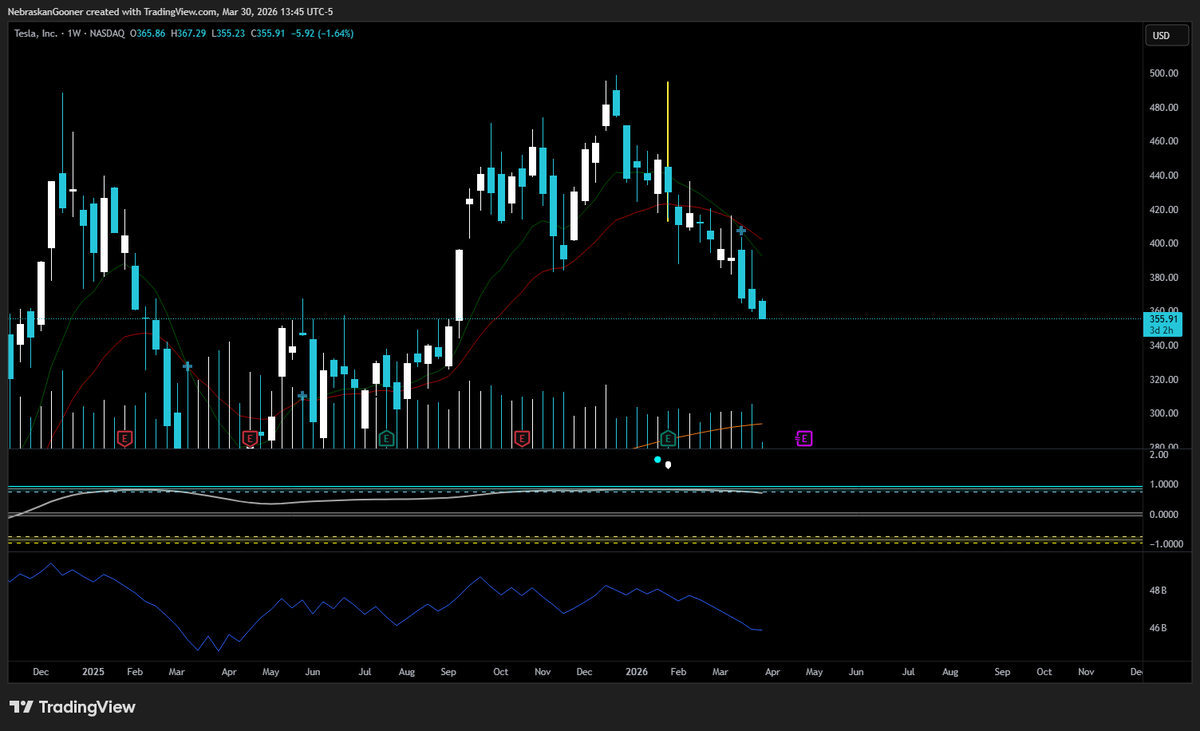Click the 500.00 price axis label
Viewport: 1200px width, 731px height.
[1163, 73]
